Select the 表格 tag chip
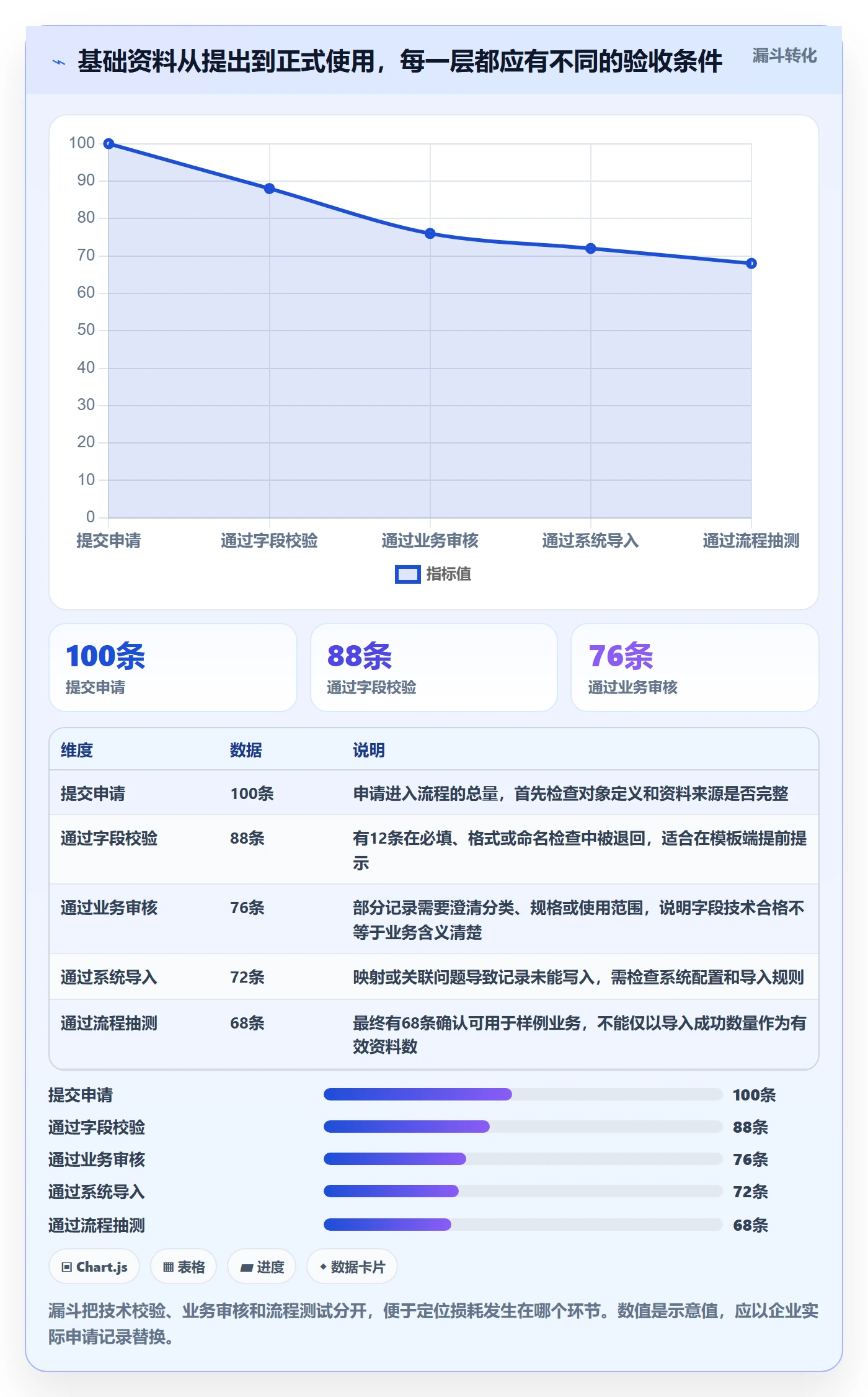Image resolution: width=868 pixels, height=1397 pixels. (184, 1267)
